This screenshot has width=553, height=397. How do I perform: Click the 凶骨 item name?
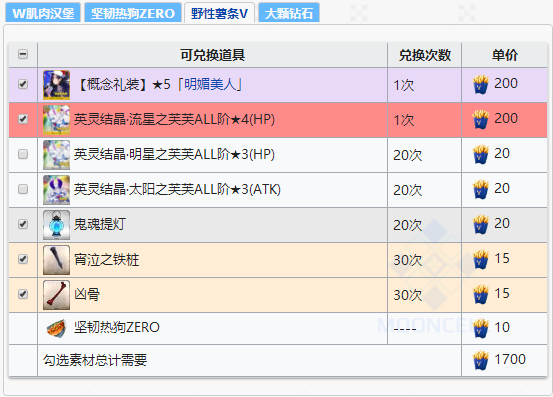[x=87, y=294]
